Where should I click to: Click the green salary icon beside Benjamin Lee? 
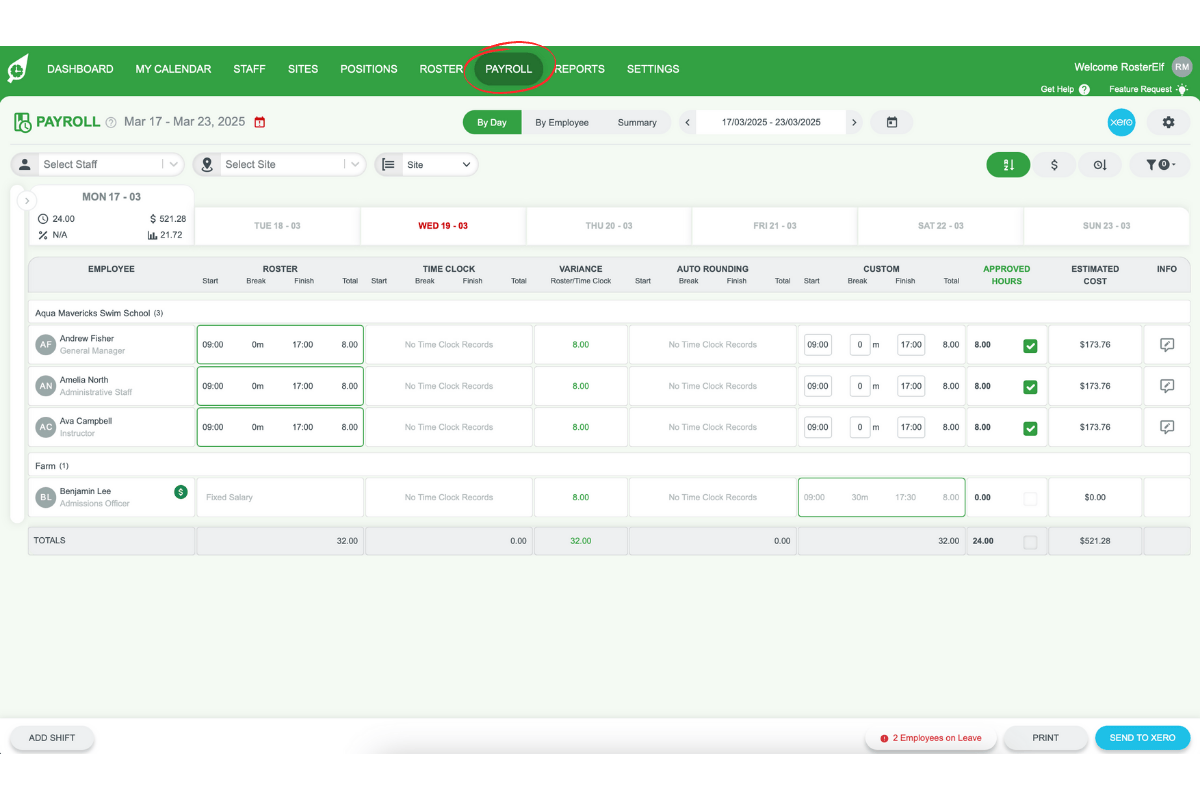point(178,491)
